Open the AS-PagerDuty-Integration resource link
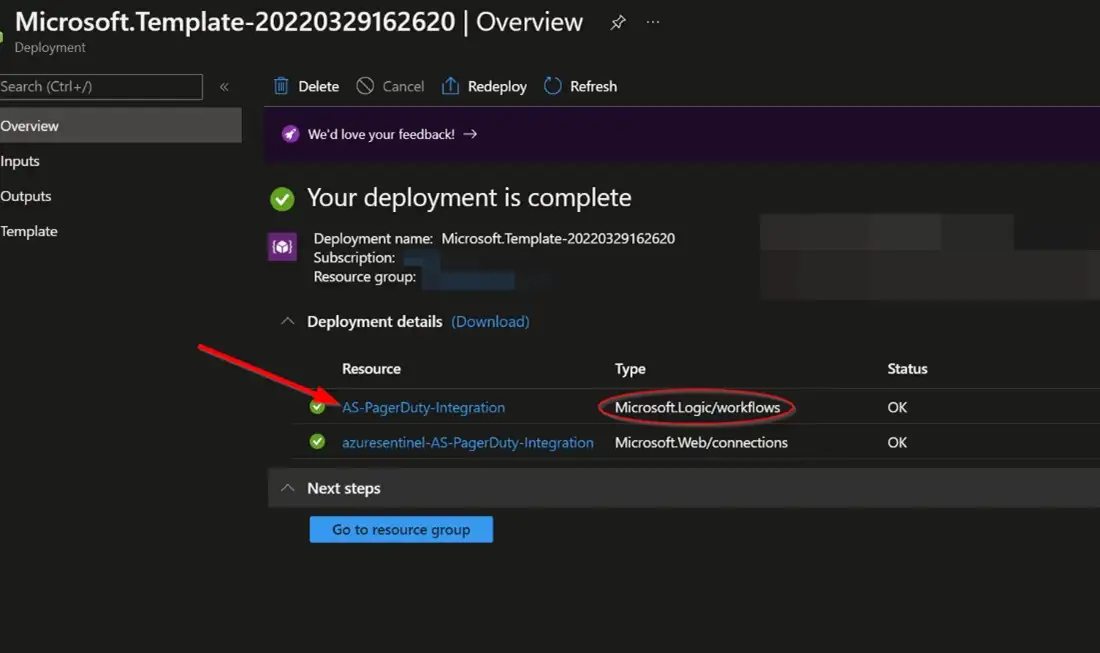This screenshot has width=1100, height=653. click(x=423, y=407)
